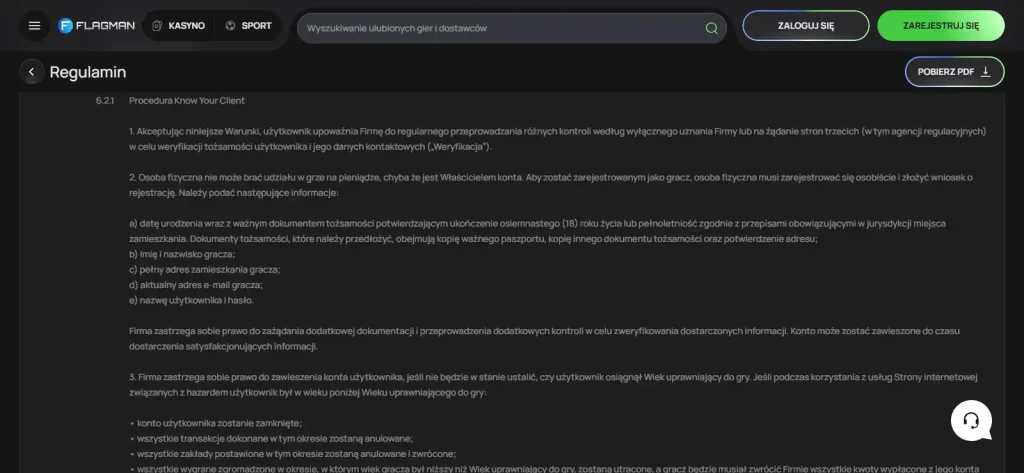Image resolution: width=1024 pixels, height=473 pixels.
Task: Click the Zarejestruj się button
Action: pyautogui.click(x=940, y=26)
